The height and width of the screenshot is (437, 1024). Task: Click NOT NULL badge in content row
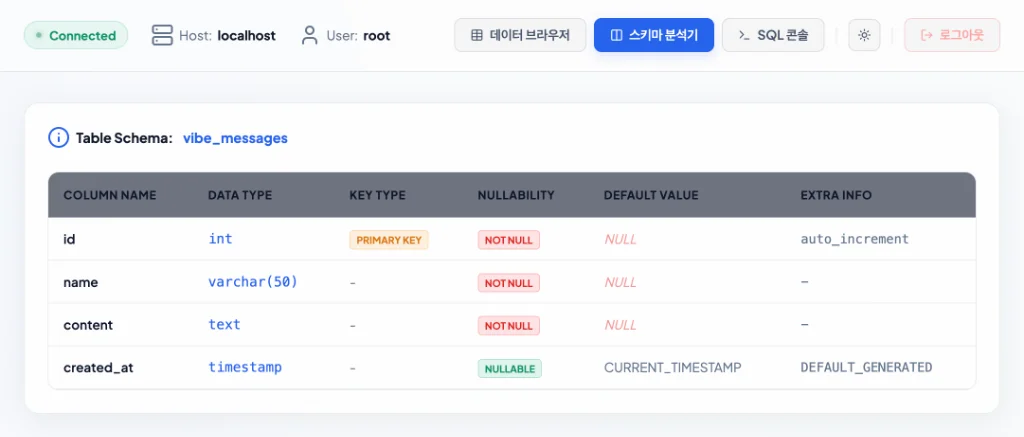pyautogui.click(x=509, y=325)
